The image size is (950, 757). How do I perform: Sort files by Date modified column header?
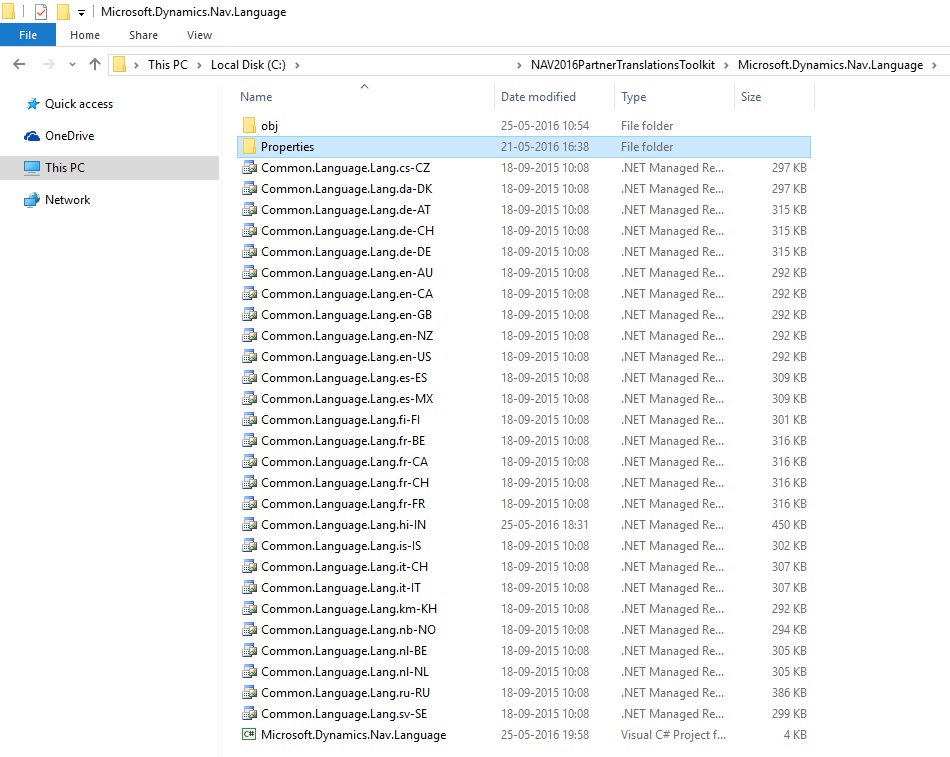point(538,97)
